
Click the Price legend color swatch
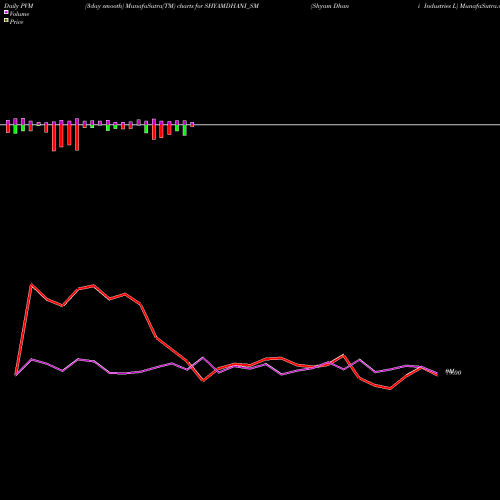click(6, 21)
